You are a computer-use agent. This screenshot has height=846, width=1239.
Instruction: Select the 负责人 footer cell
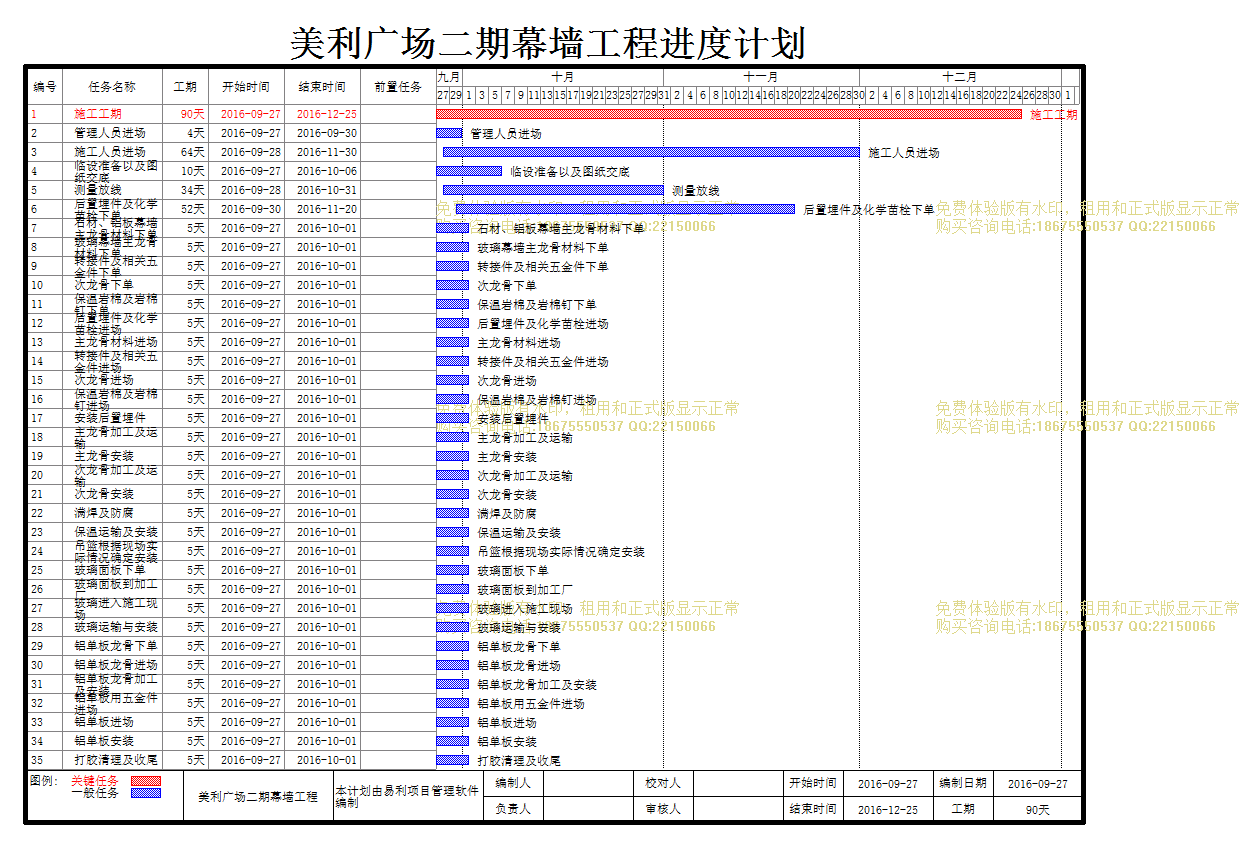point(513,809)
